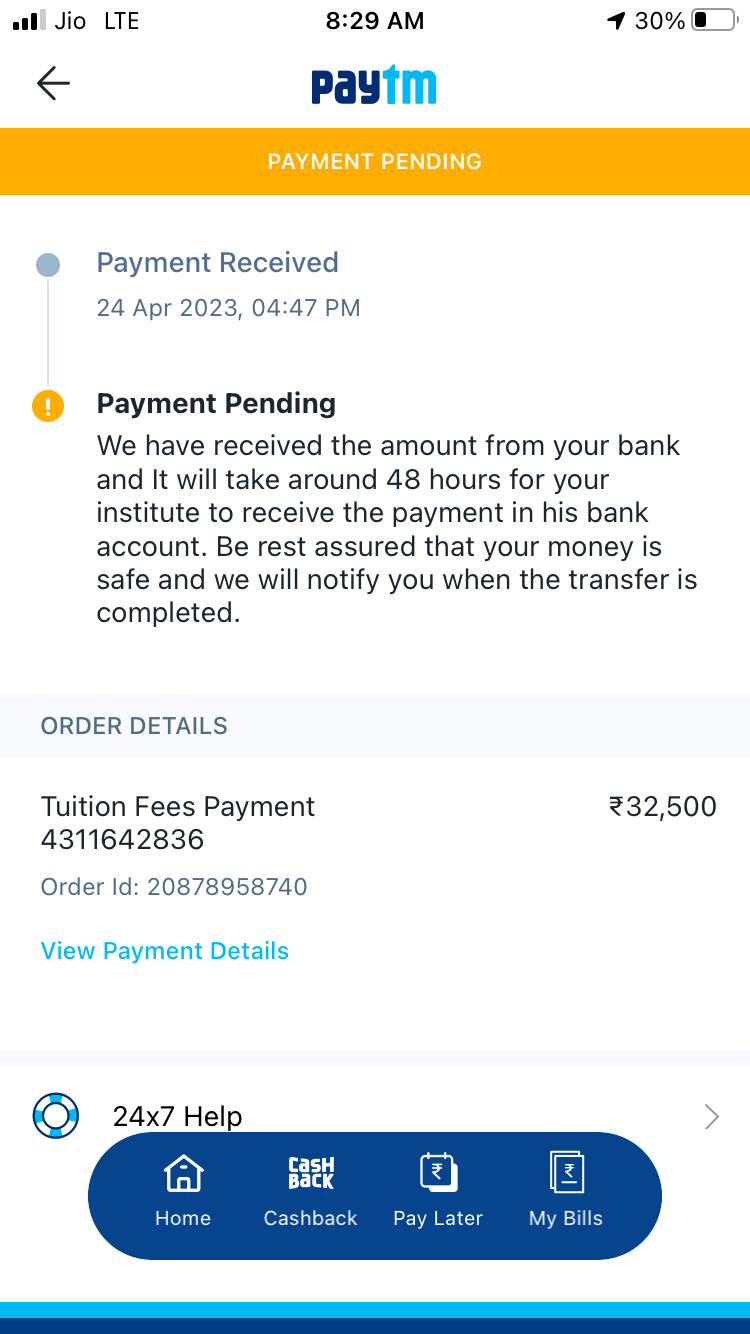
Task: Open View Payment Details link
Action: click(165, 951)
